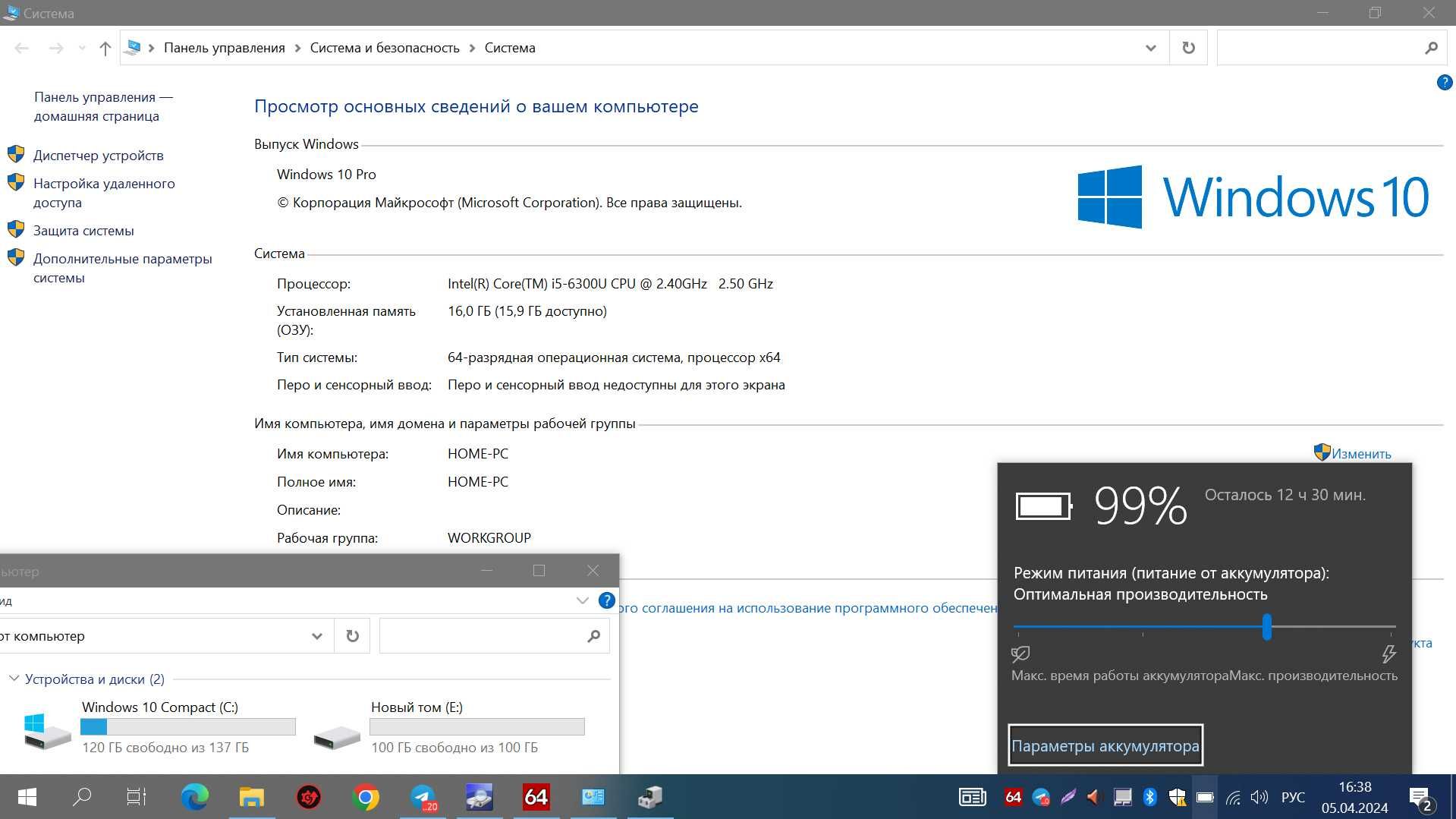
Task: Open the dropdown after the Система и безопасность breadcrumb
Action: coord(472,48)
